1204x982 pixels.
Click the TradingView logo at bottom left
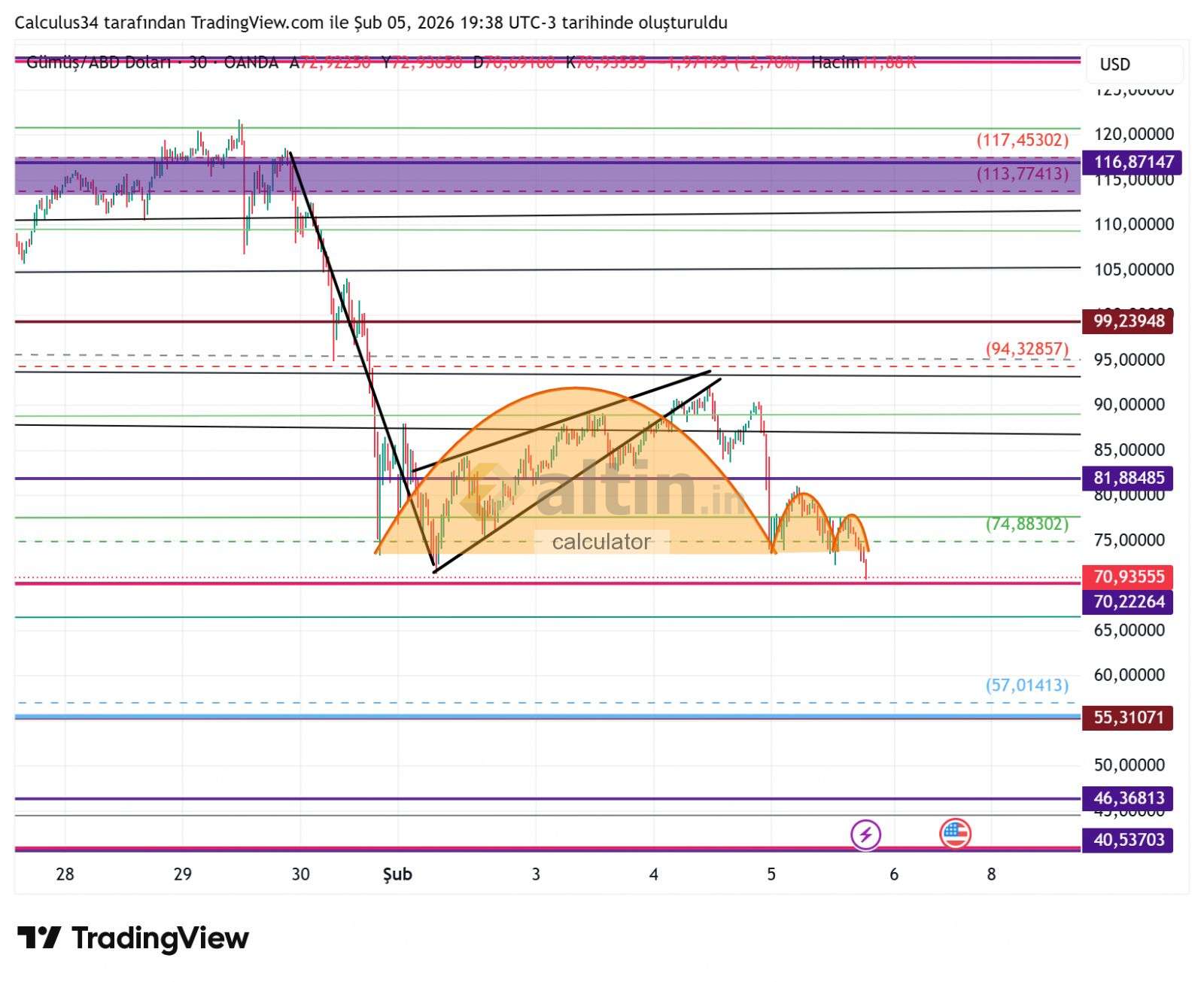[133, 938]
